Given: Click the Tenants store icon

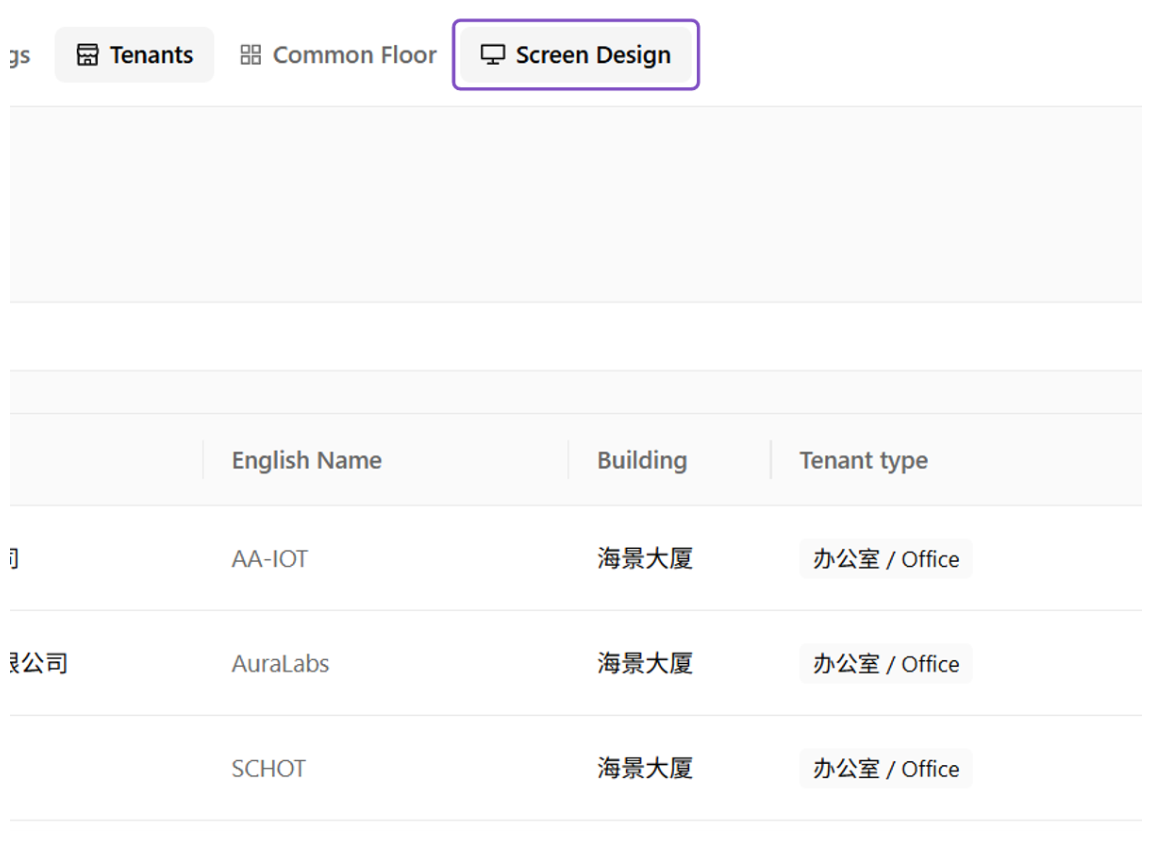Looking at the screenshot, I should click(x=87, y=55).
